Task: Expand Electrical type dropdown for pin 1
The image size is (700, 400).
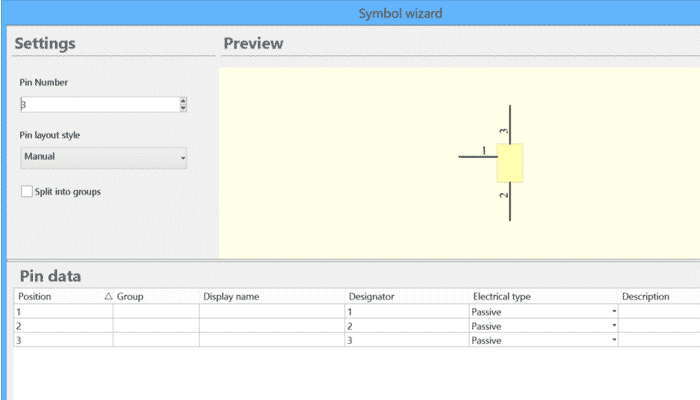Action: (614, 312)
